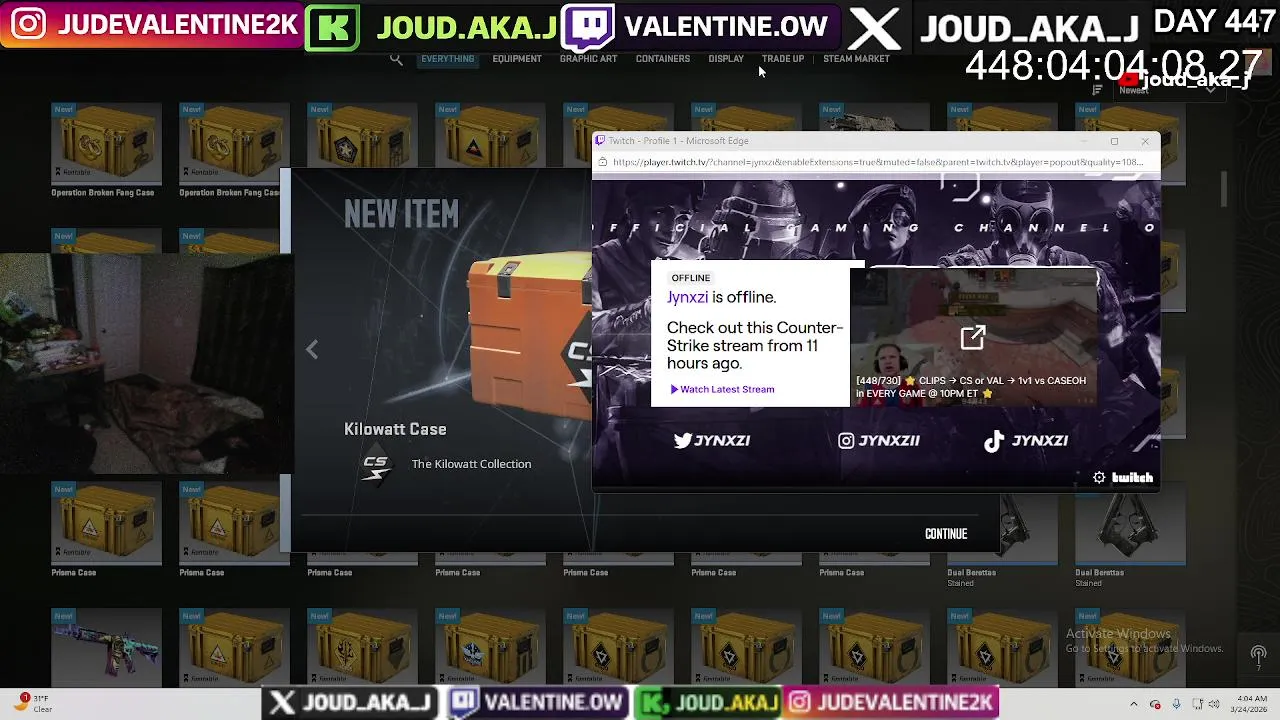The width and height of the screenshot is (1280, 720).
Task: Open the clock showing 4:04 AM
Action: click(1251, 704)
